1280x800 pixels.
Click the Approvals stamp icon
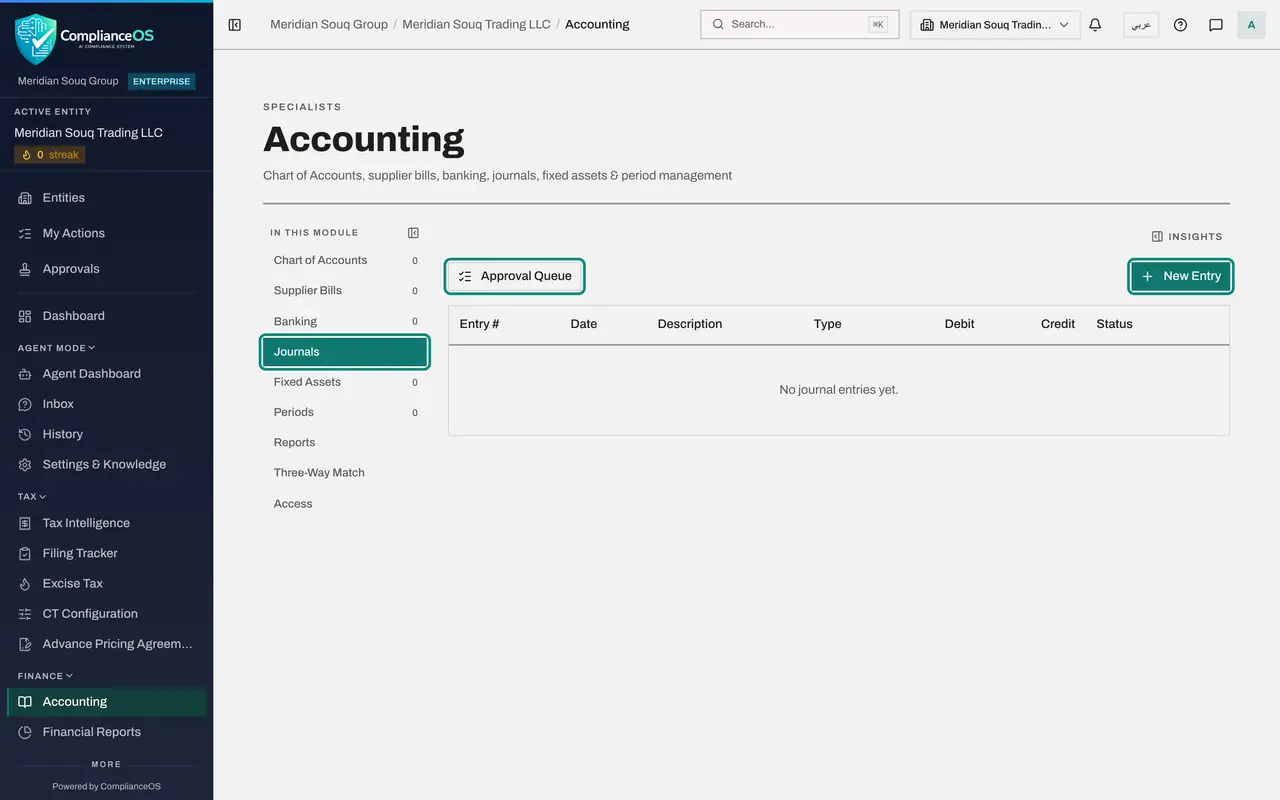tap(25, 269)
